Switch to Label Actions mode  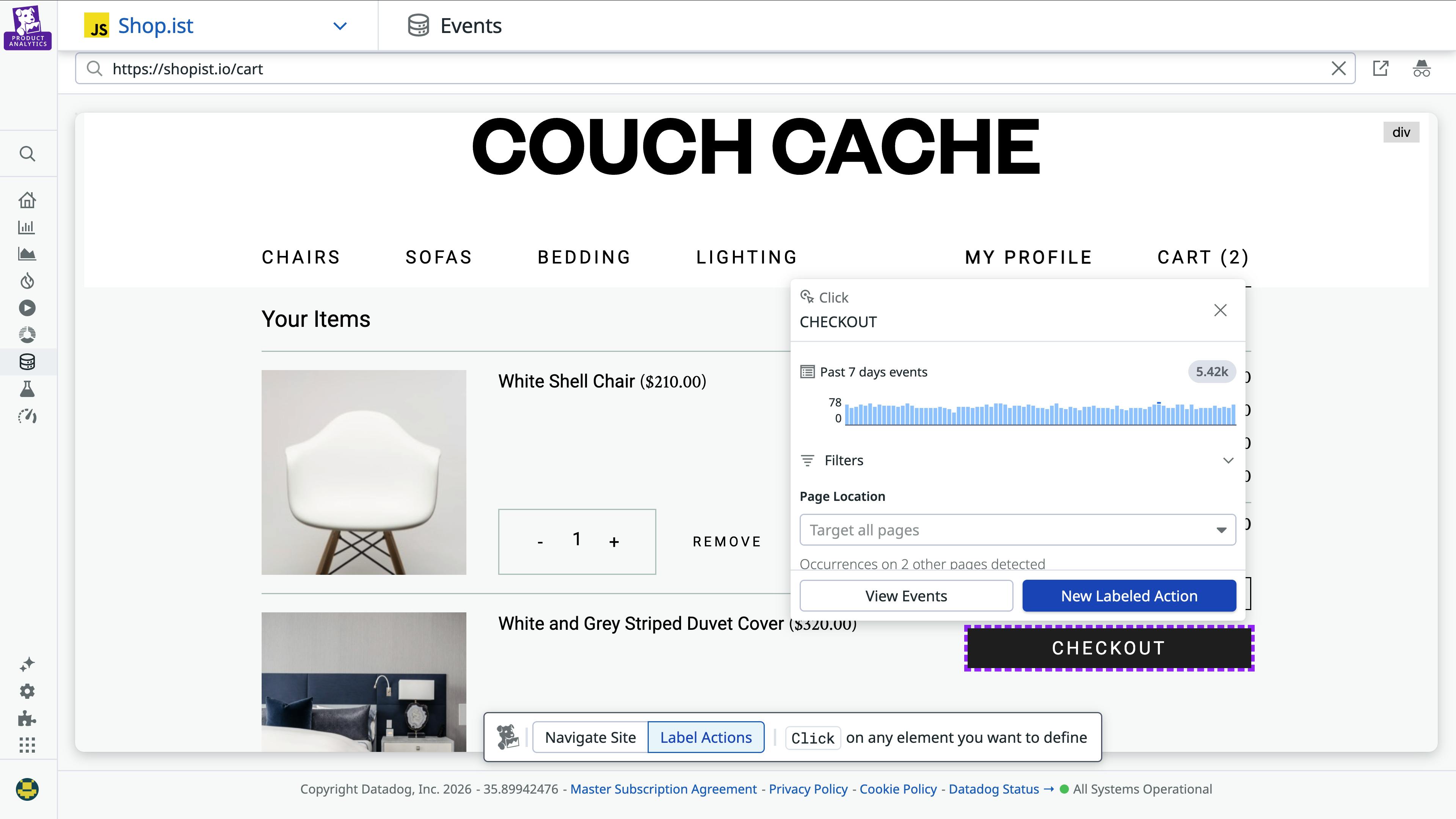tap(705, 737)
